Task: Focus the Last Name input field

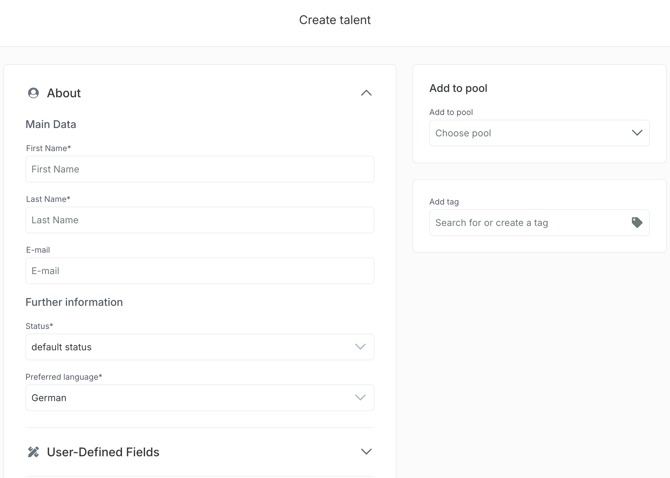Action: click(200, 220)
